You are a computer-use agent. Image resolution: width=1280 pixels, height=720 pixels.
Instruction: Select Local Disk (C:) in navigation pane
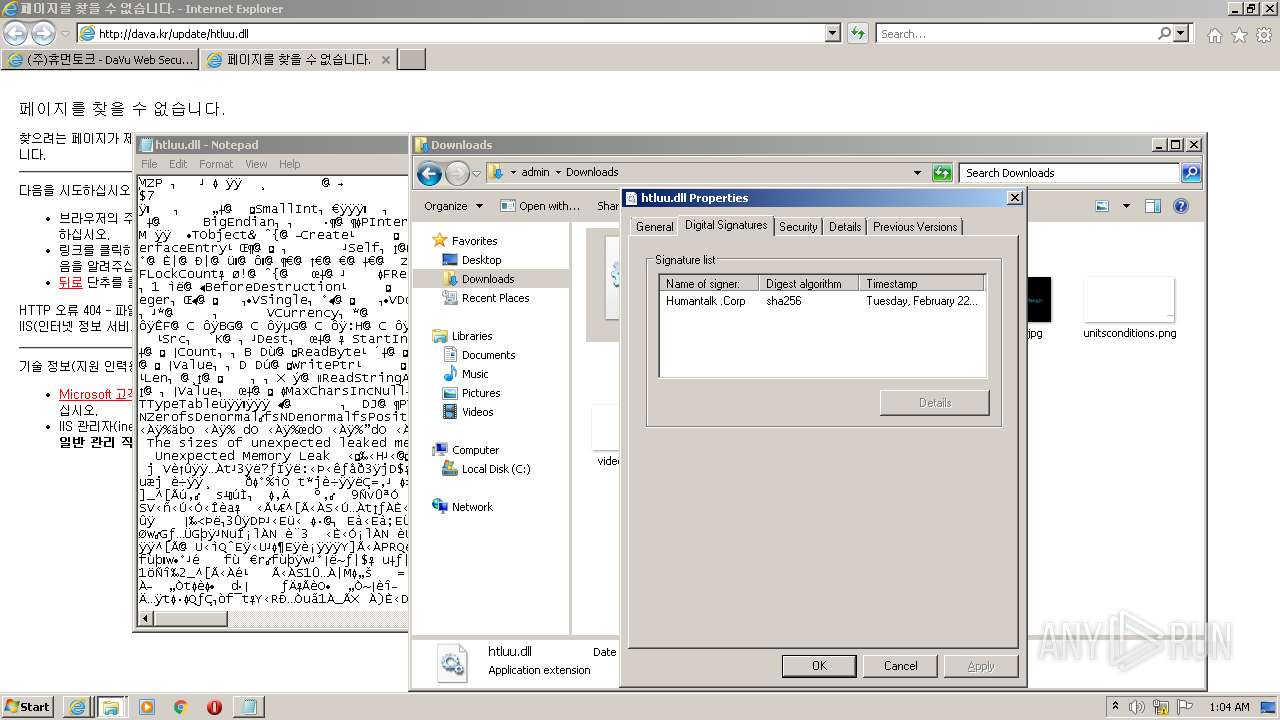pos(495,469)
